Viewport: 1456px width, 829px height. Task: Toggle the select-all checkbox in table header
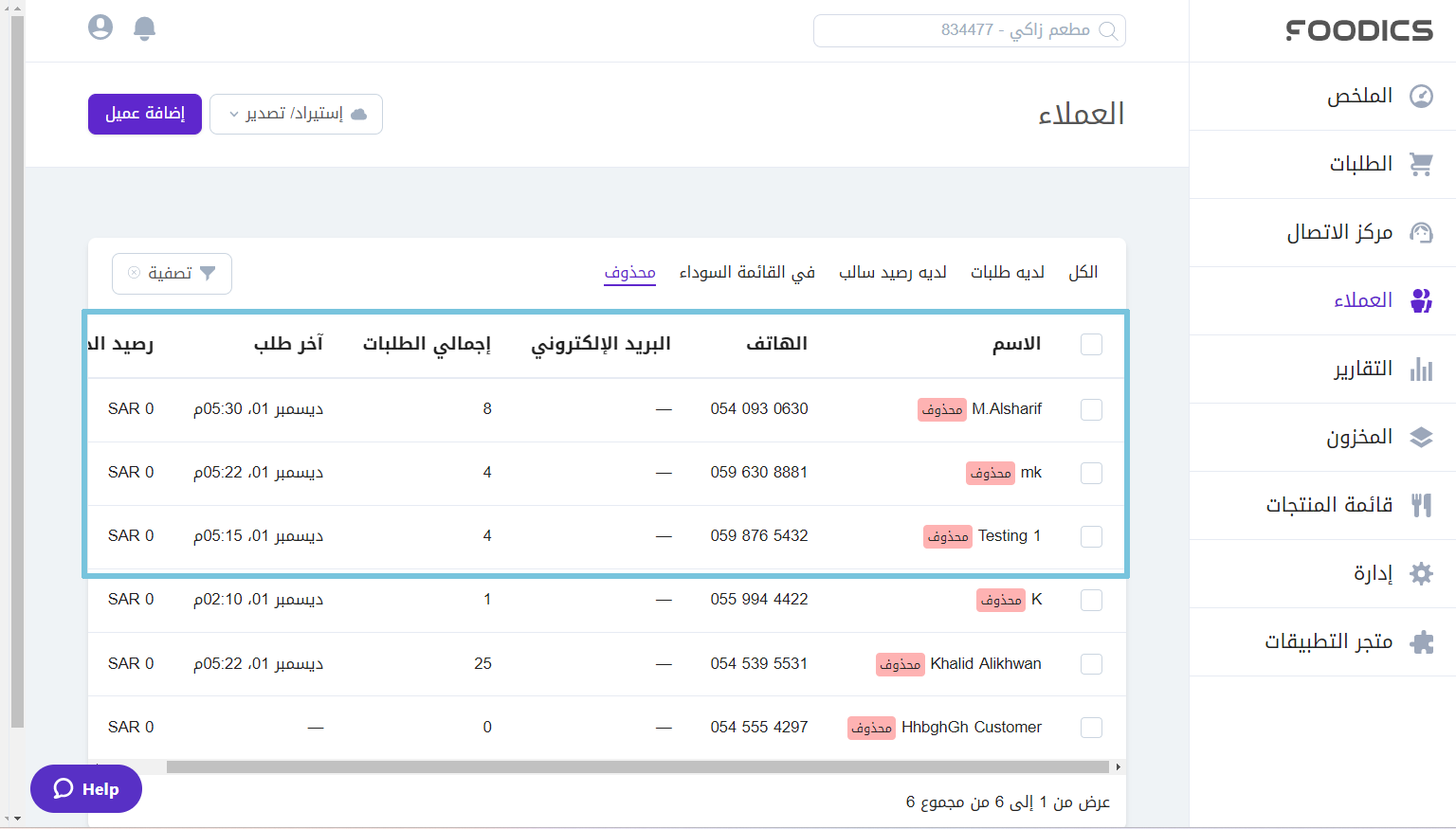coord(1091,344)
